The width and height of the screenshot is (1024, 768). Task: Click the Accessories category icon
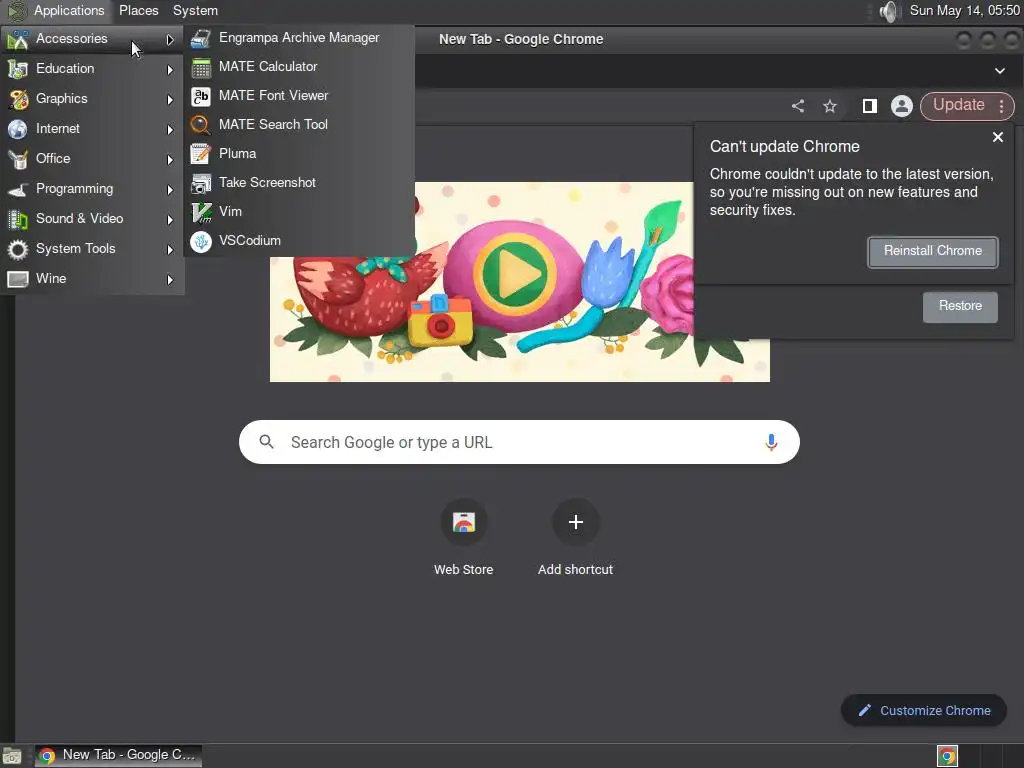coord(18,39)
